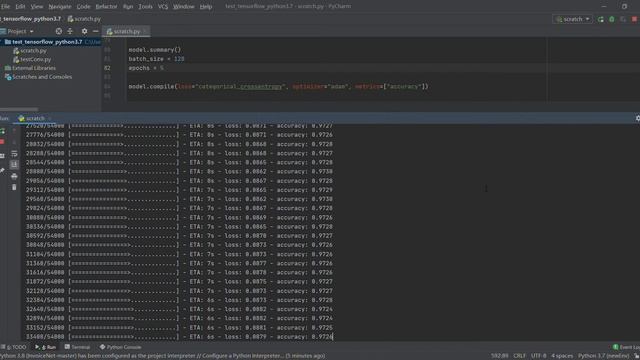Screen dimensions: 640x360
Task: Click output line starting with 33408/54000
Action: click(179, 337)
